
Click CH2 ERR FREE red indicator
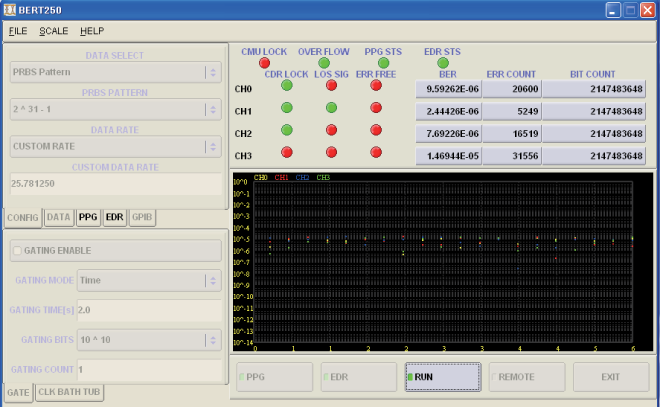[376, 130]
